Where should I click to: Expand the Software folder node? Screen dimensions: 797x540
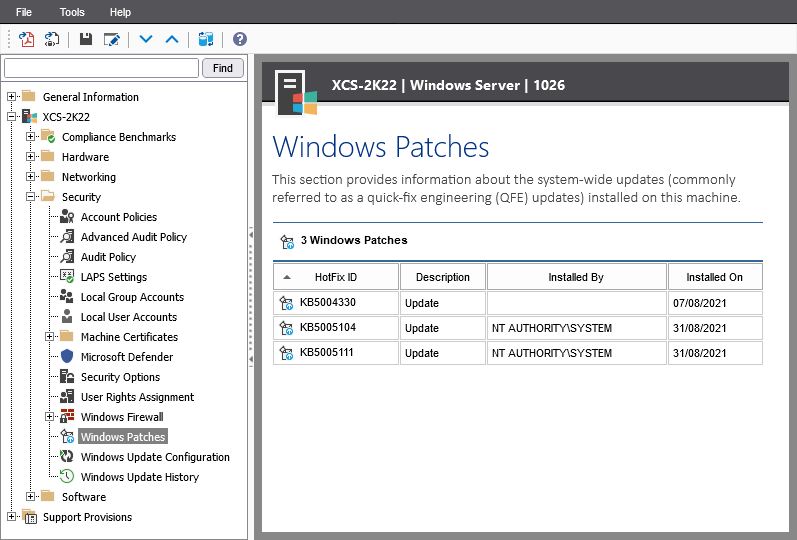(x=30, y=497)
